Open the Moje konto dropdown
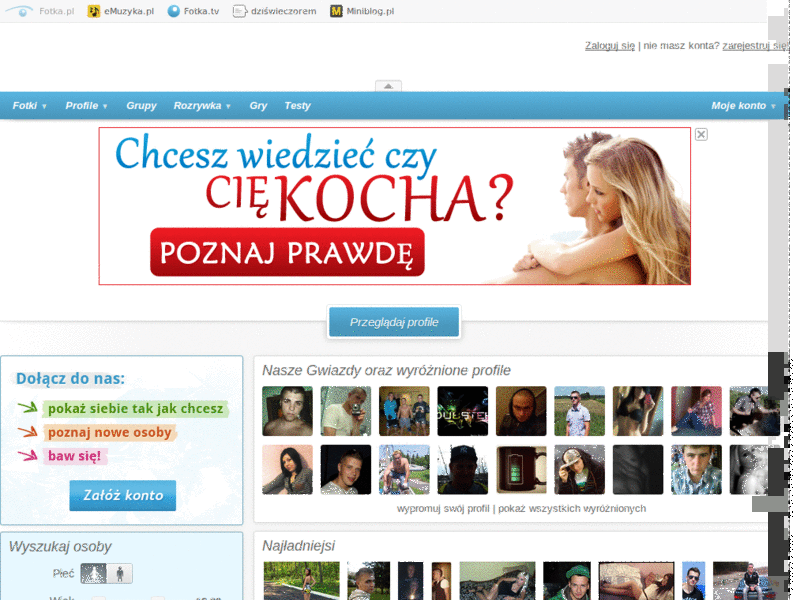Image resolution: width=800 pixels, height=600 pixels. (743, 106)
